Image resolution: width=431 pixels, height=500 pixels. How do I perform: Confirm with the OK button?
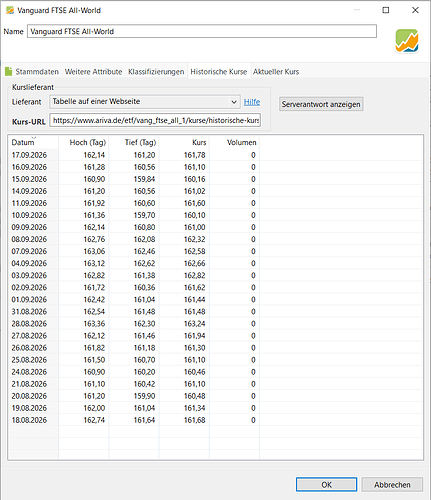point(326,485)
